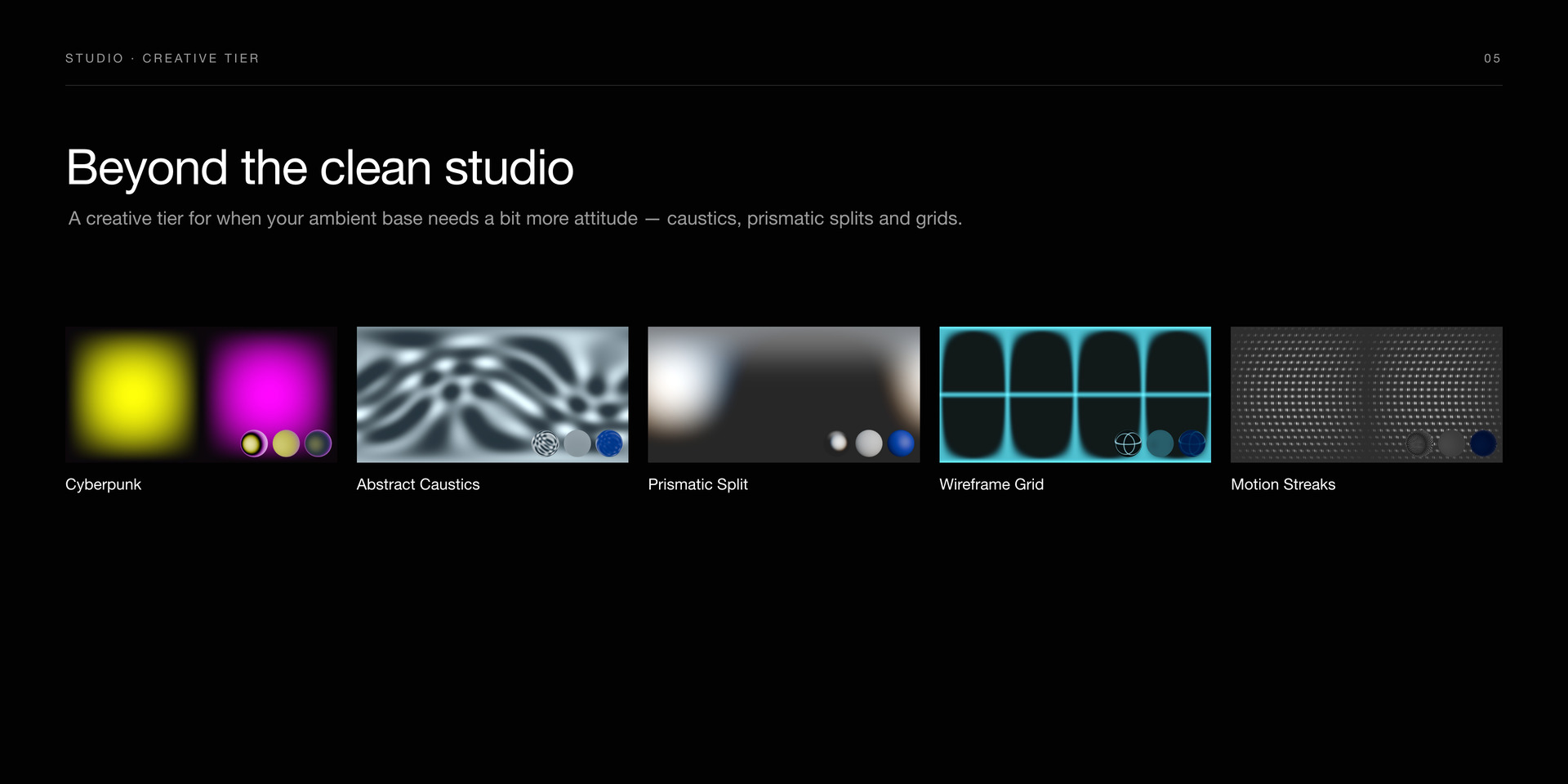The height and width of the screenshot is (784, 1568).
Task: Click the white matte sphere on Prismatic Split
Action: click(869, 443)
